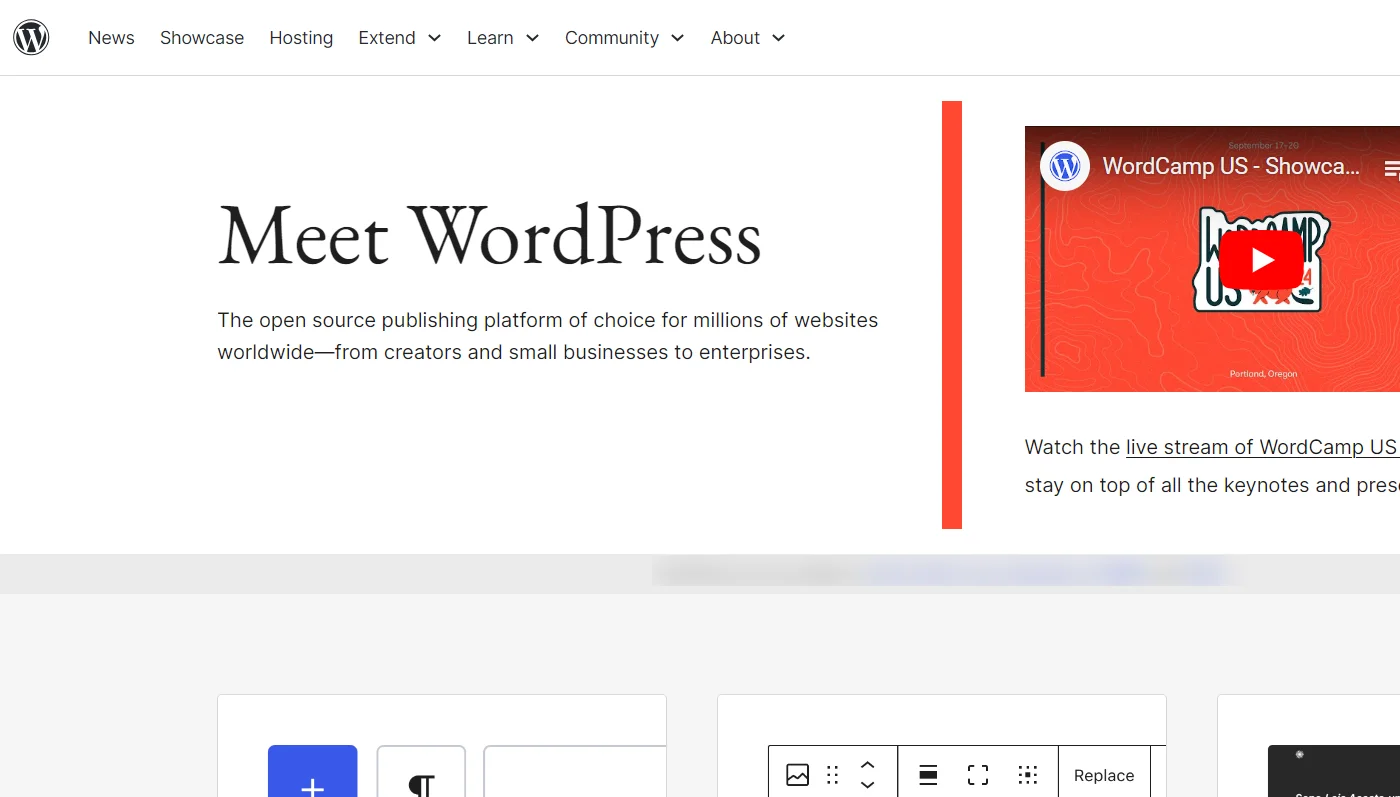Click the Replace button in block toolbar
Image resolution: width=1400 pixels, height=797 pixels.
click(1104, 775)
